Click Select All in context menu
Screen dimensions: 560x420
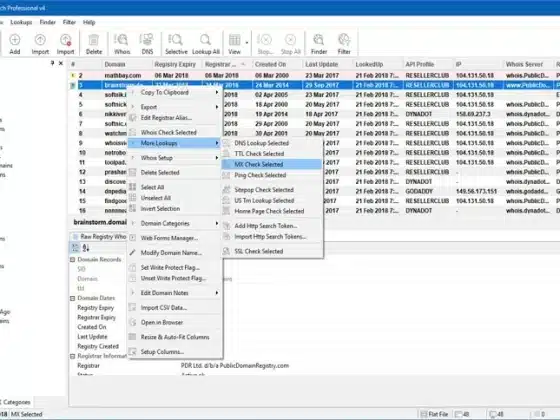175,187
